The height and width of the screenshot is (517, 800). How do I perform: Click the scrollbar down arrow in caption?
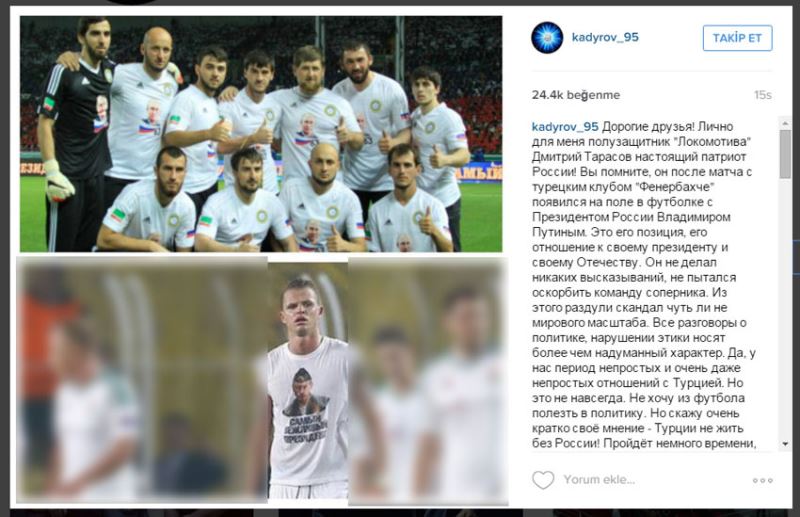785,444
